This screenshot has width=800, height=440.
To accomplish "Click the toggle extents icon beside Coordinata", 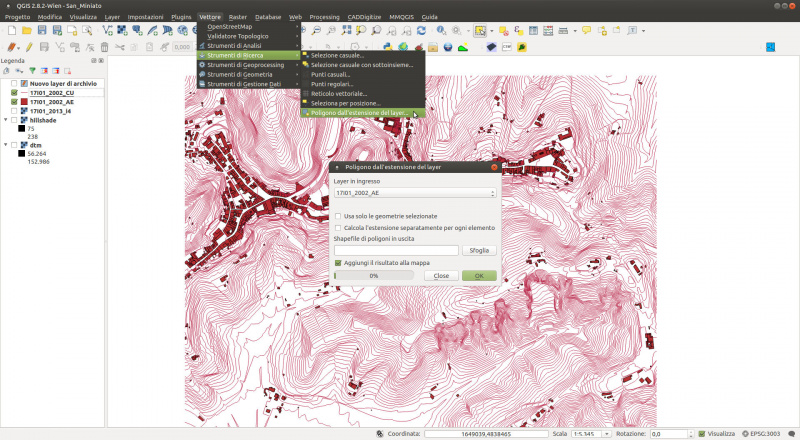I will tap(380, 434).
